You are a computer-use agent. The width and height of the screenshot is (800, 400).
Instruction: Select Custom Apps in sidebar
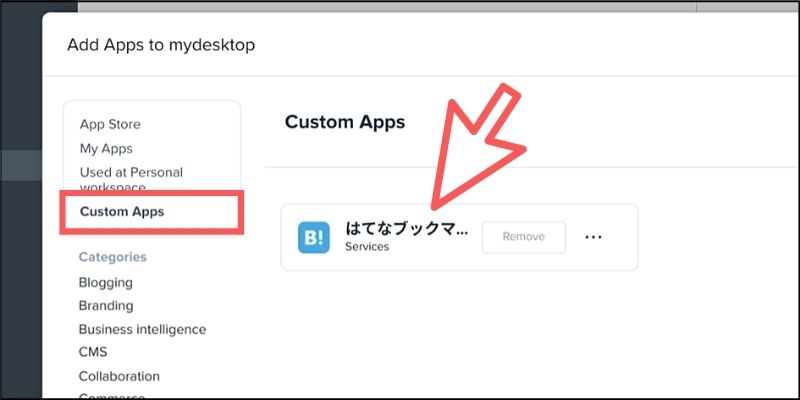(x=122, y=211)
